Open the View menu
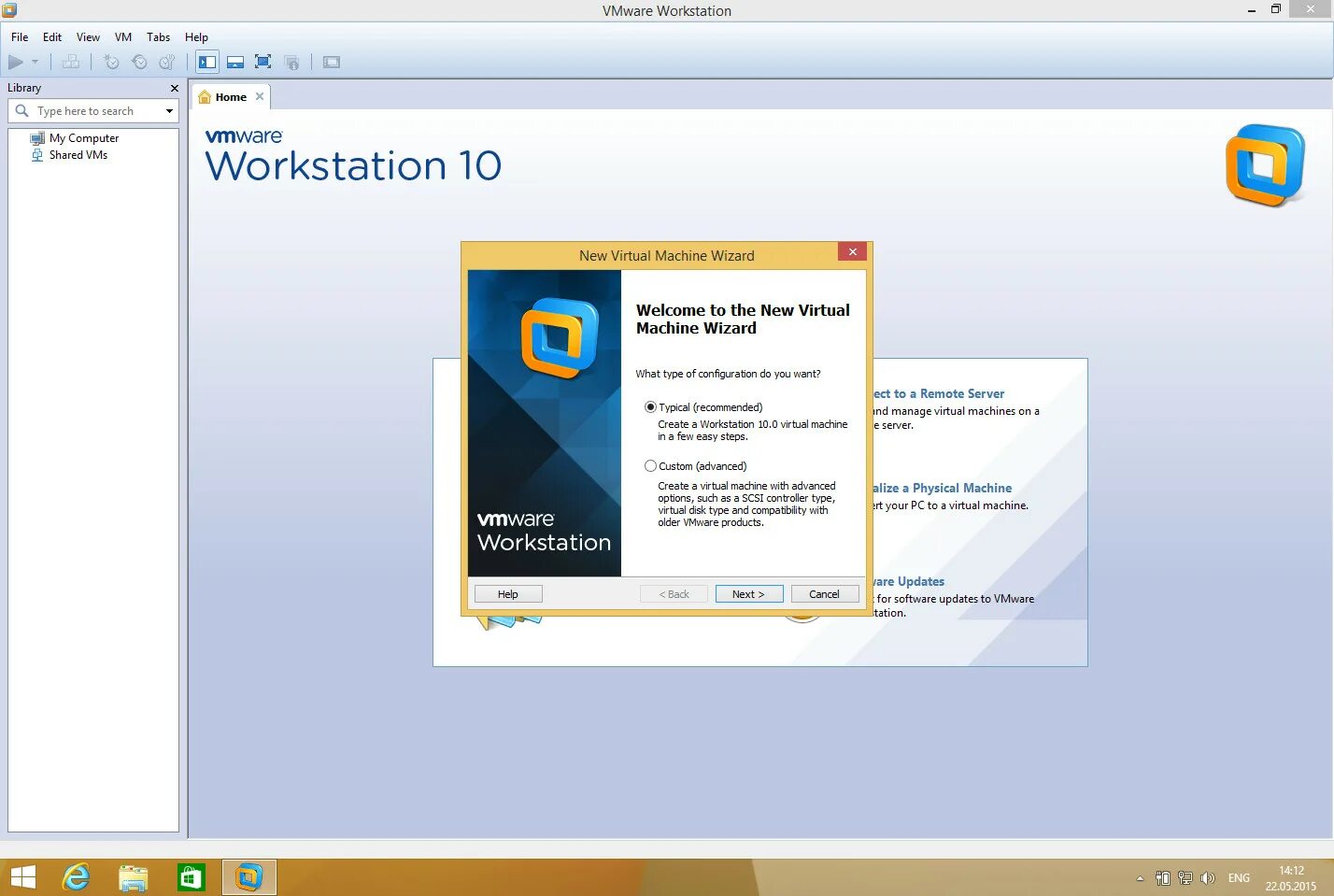 click(x=88, y=37)
